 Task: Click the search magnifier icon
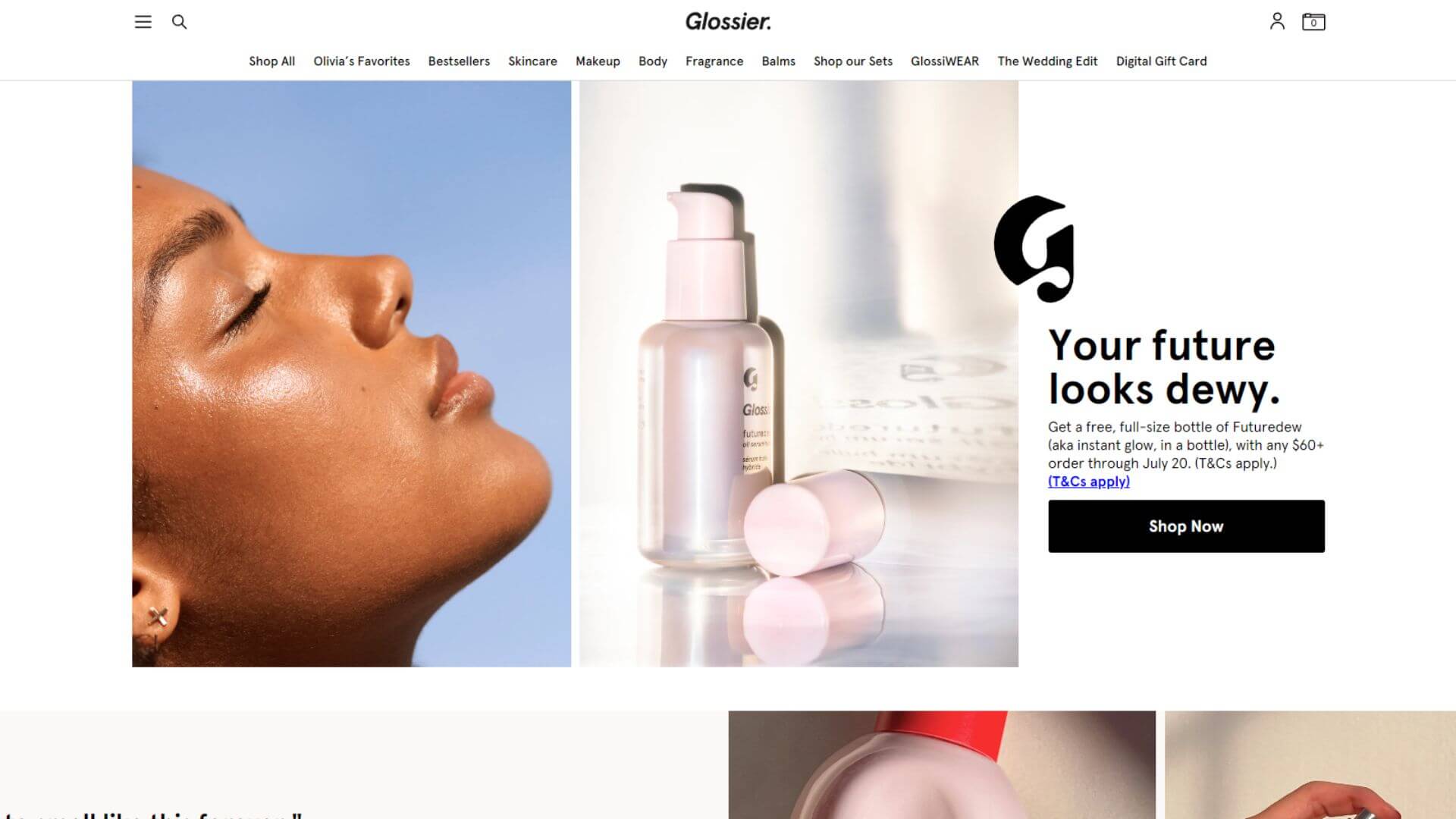(179, 22)
